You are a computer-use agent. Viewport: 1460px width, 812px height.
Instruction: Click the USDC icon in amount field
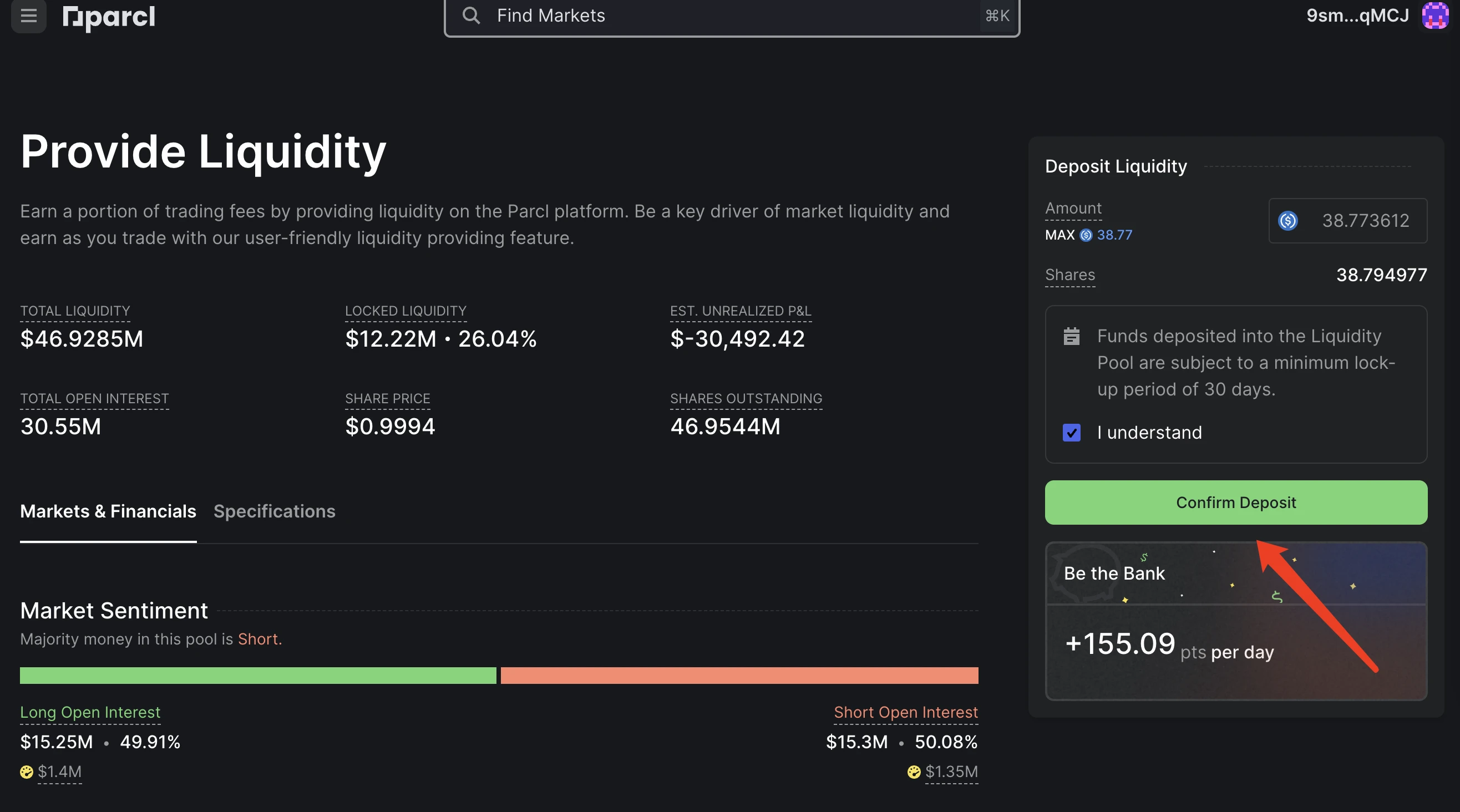(1287, 220)
